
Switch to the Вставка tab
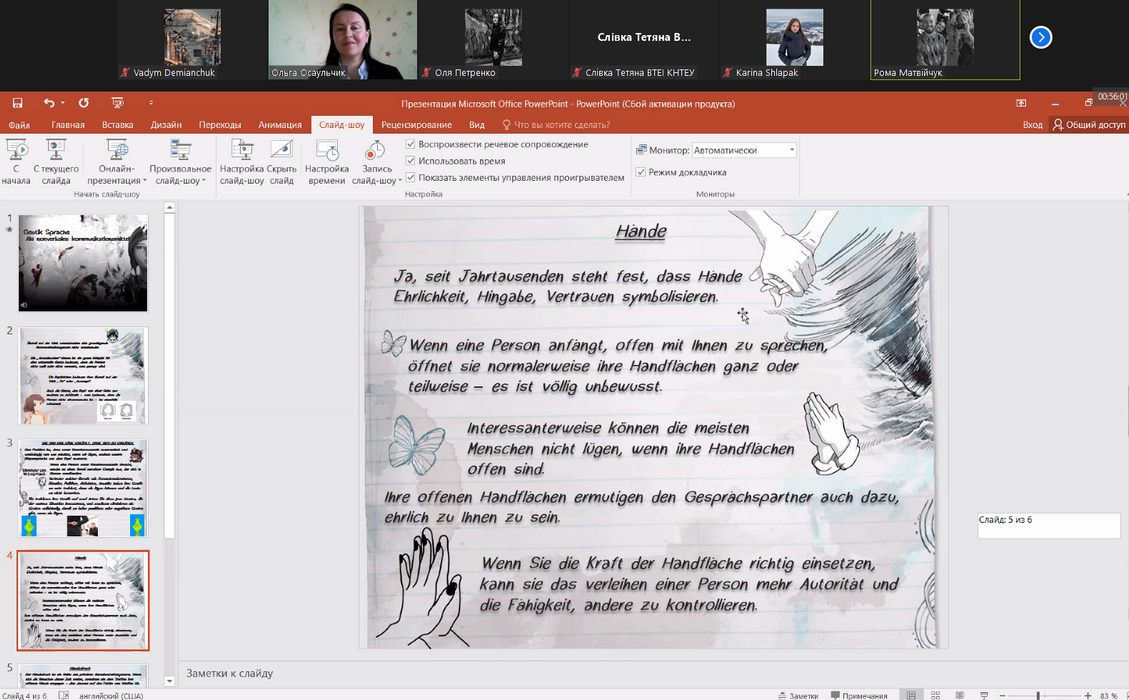tap(117, 125)
